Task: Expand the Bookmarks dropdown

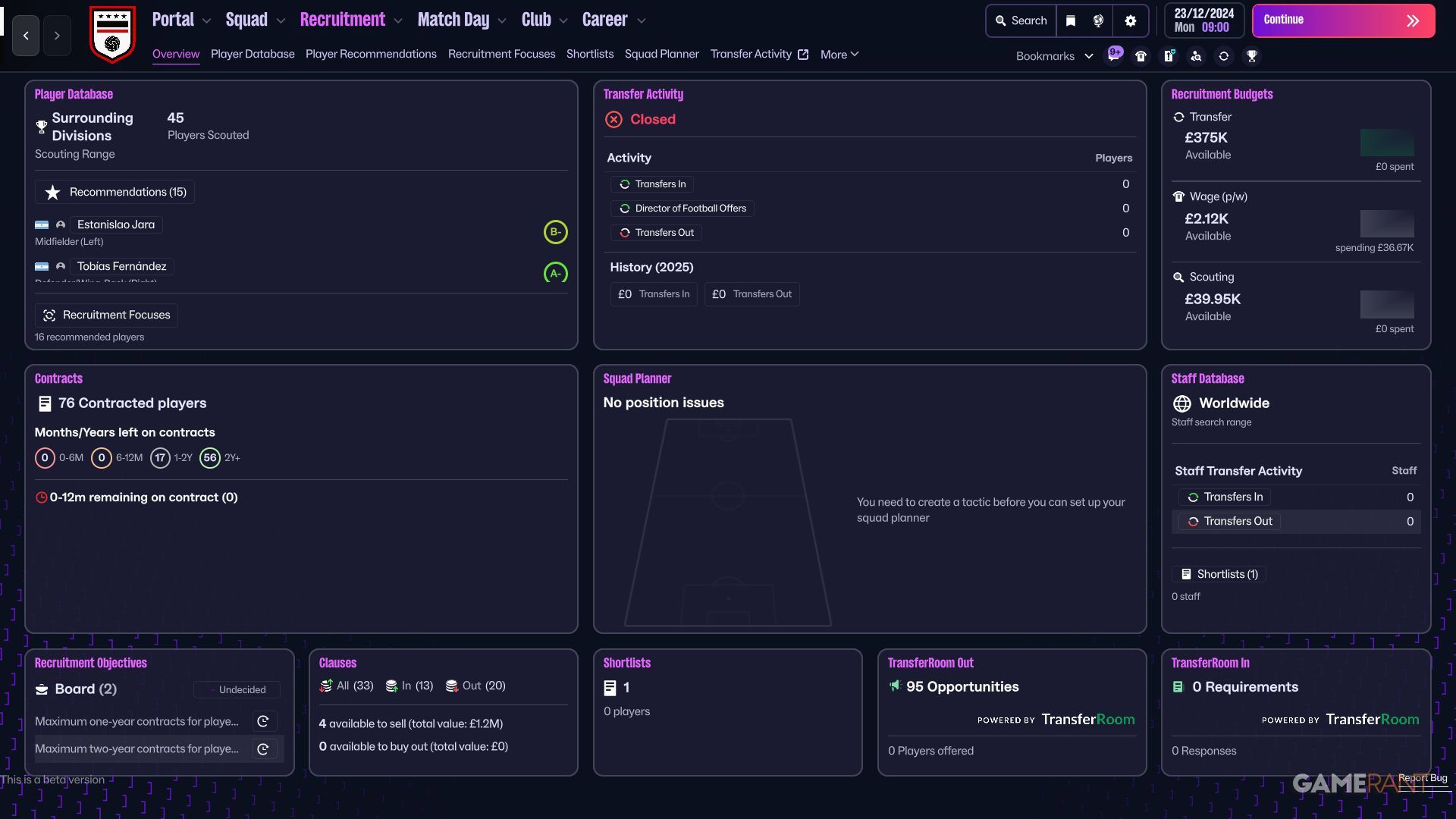Action: 1054,55
